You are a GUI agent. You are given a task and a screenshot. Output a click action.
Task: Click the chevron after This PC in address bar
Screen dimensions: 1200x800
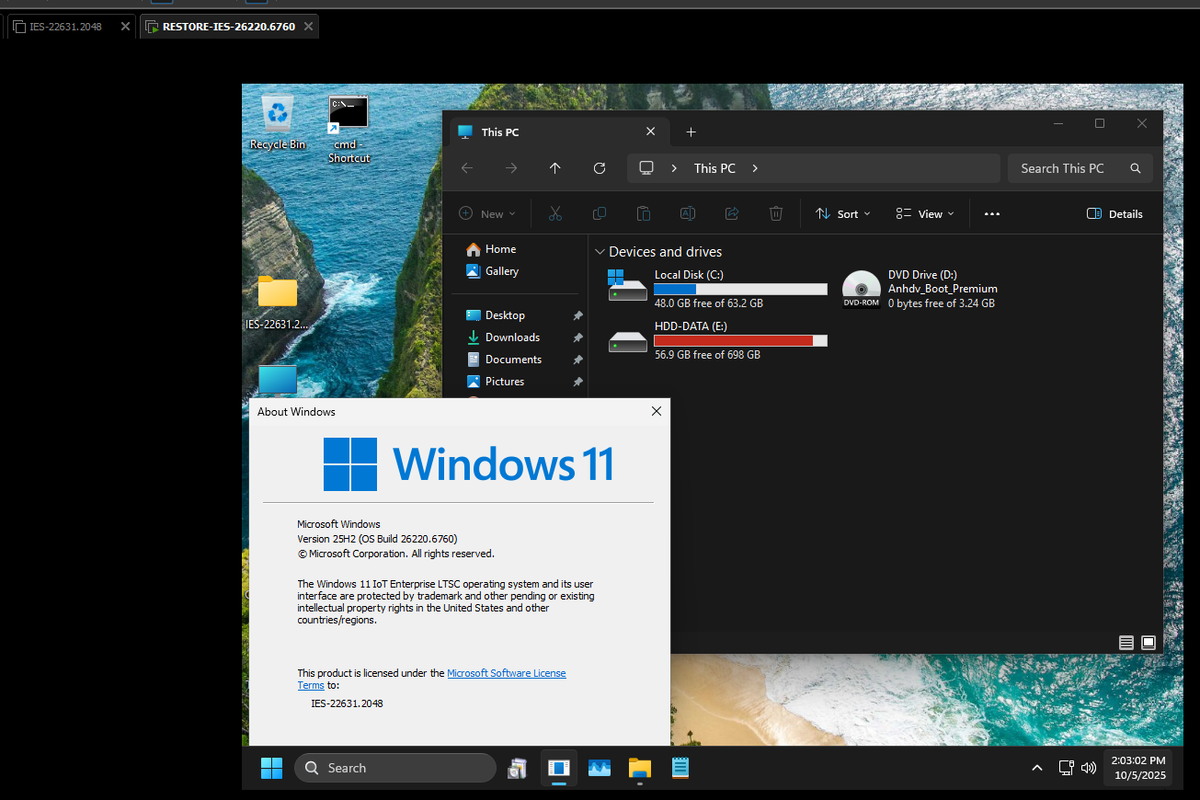click(755, 168)
